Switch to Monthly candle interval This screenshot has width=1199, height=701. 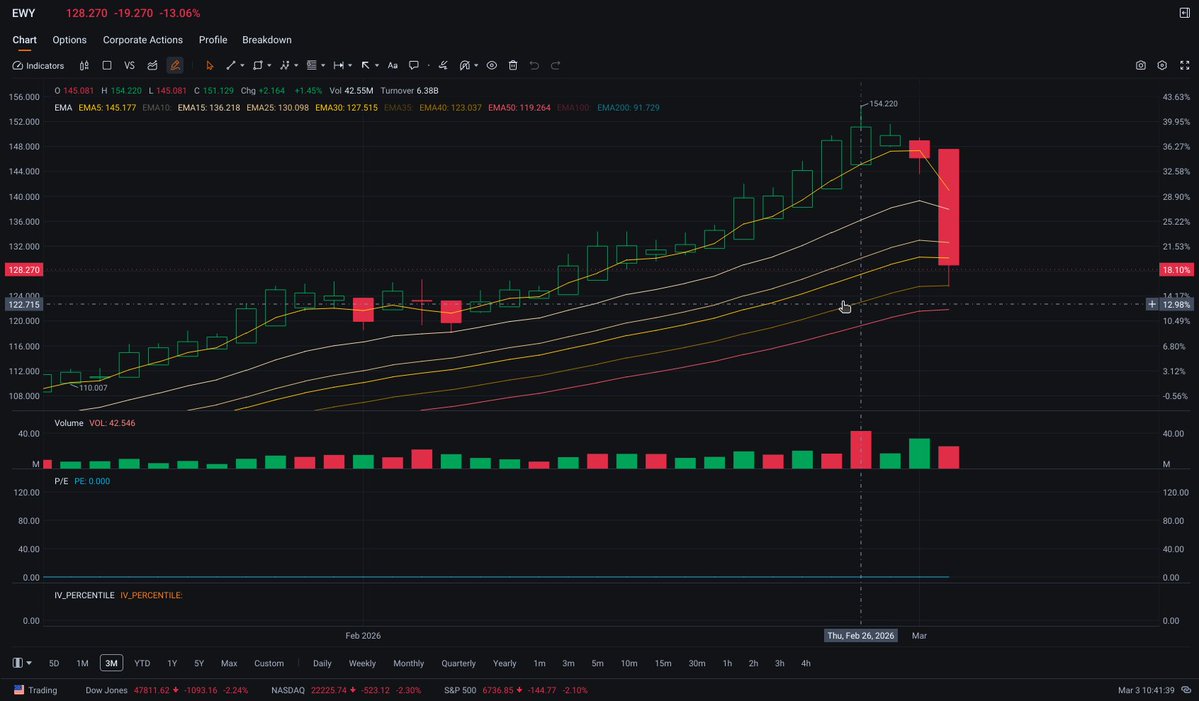pos(408,664)
